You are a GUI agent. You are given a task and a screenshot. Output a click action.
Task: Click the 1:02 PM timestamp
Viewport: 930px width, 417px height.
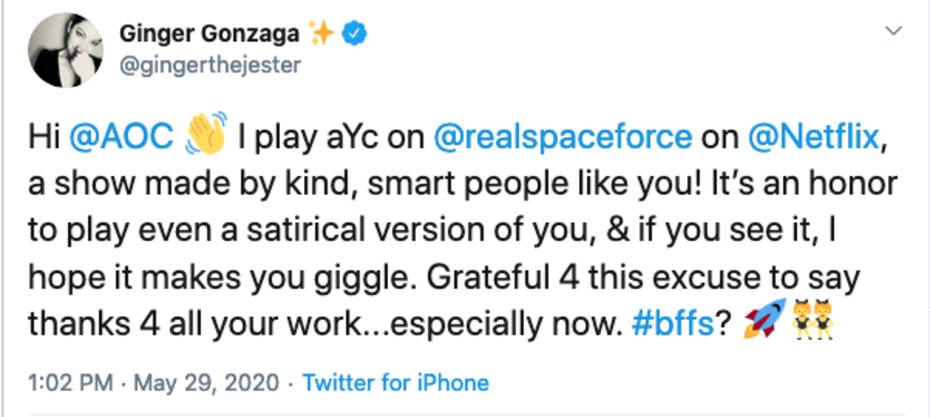62,382
